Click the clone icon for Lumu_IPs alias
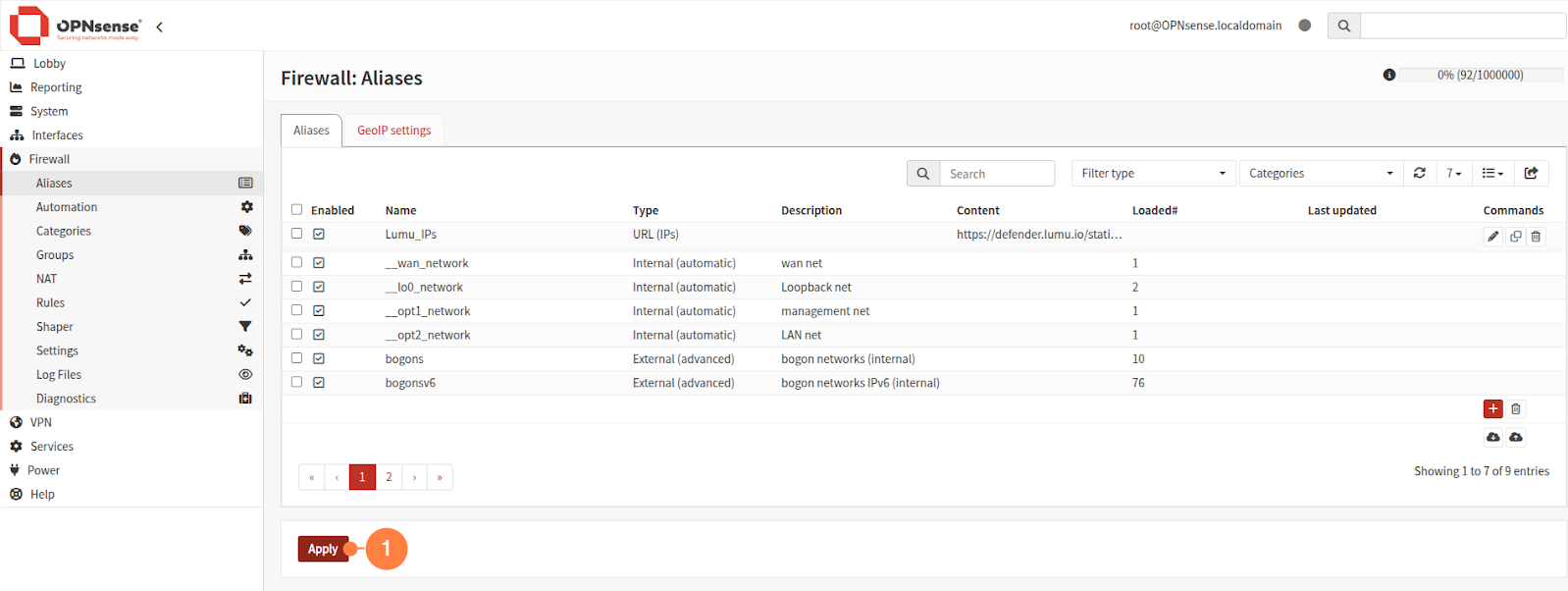Screen dimensions: 1568x591 click(1515, 237)
